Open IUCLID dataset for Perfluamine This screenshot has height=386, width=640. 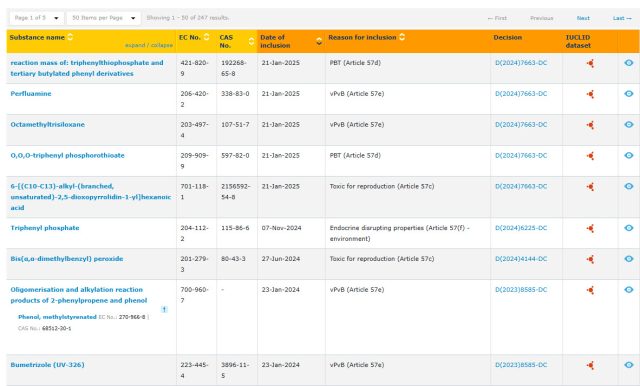click(x=590, y=94)
